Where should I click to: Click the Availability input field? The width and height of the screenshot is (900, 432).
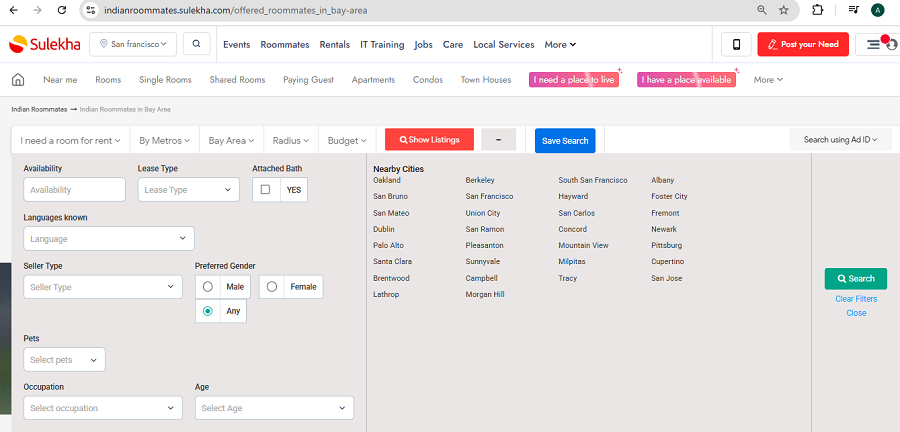(74, 189)
